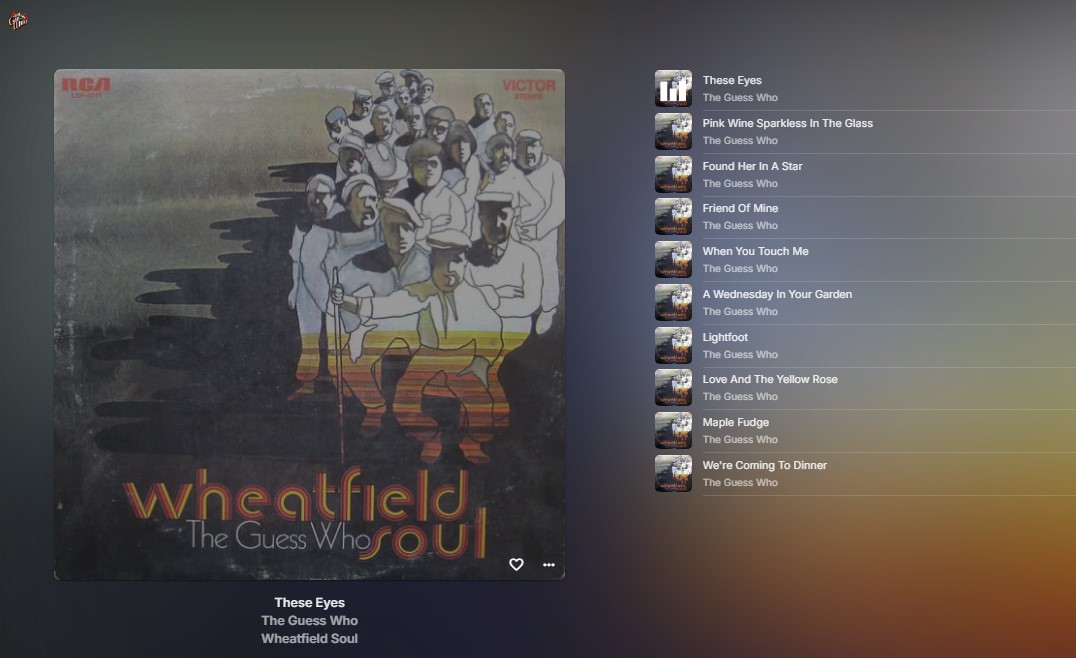Click the now-playing equalizer icon for These Eyes
Screen dimensions: 1076x658
673,89
